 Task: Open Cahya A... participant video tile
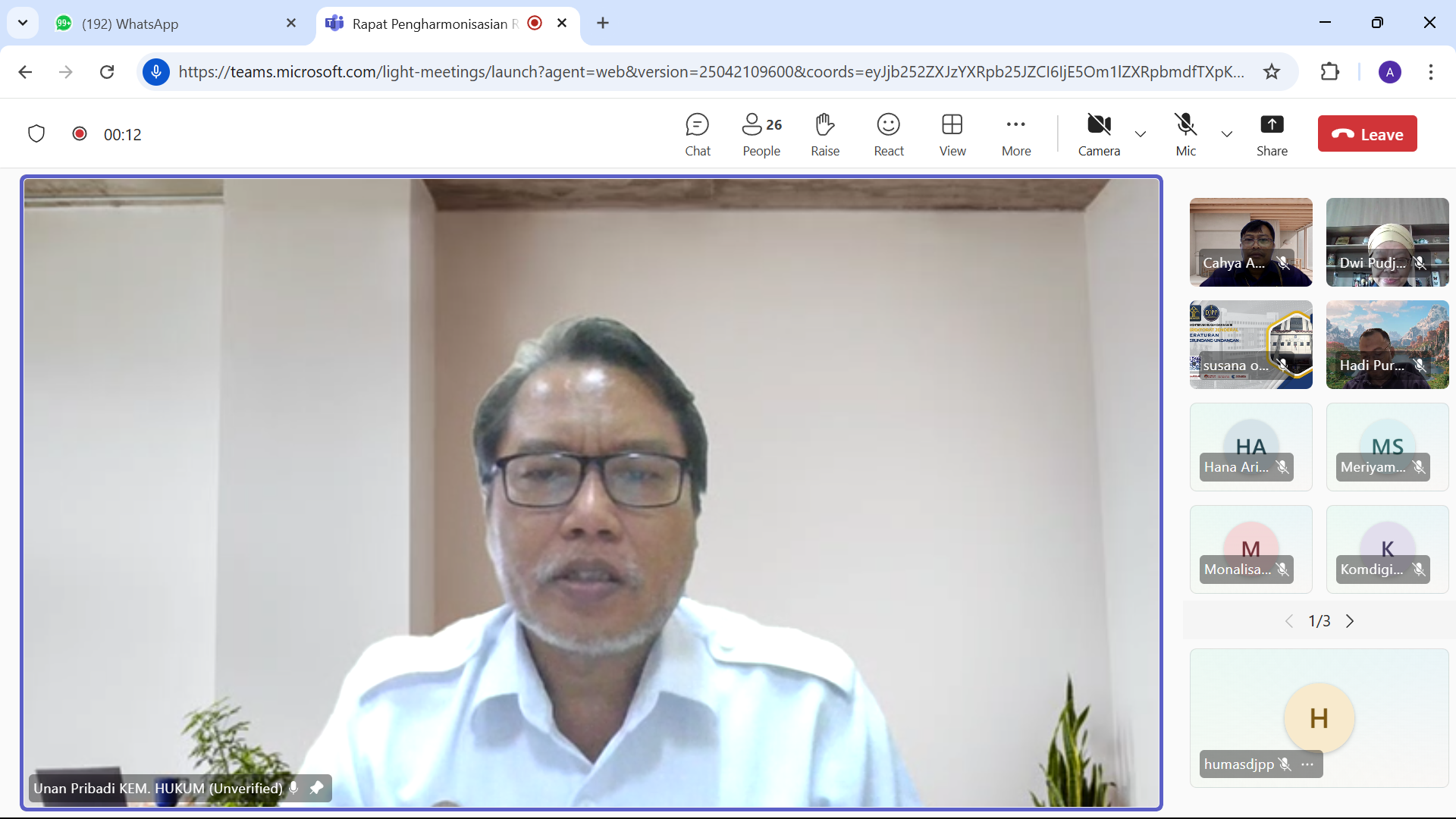click(1250, 242)
